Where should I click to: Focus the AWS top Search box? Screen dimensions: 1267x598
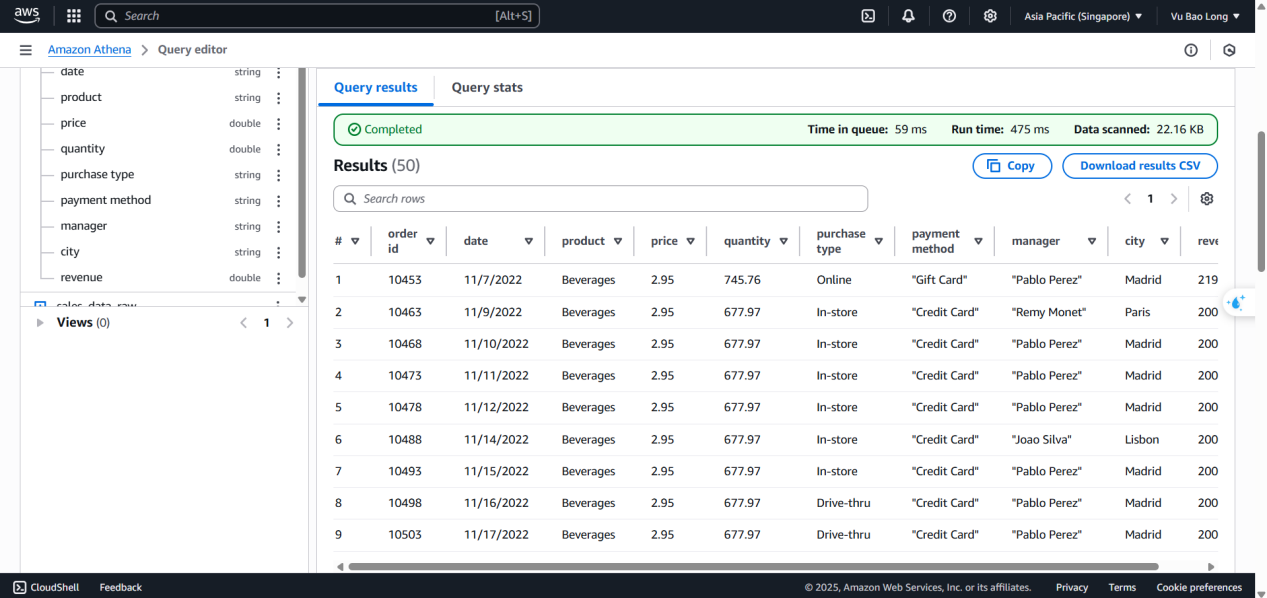pyautogui.click(x=317, y=16)
